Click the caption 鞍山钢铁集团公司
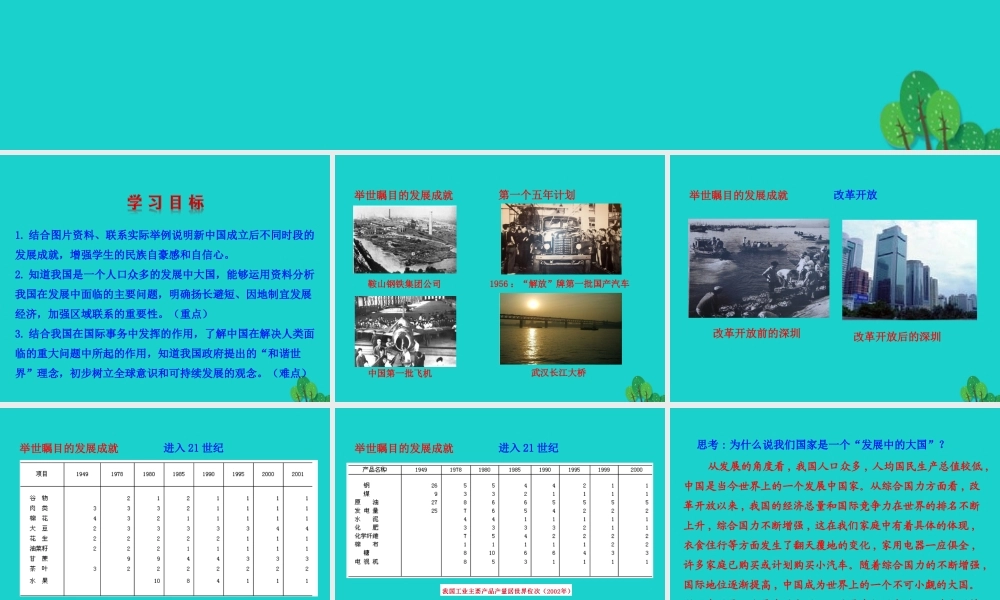1000x600 pixels. coord(404,284)
